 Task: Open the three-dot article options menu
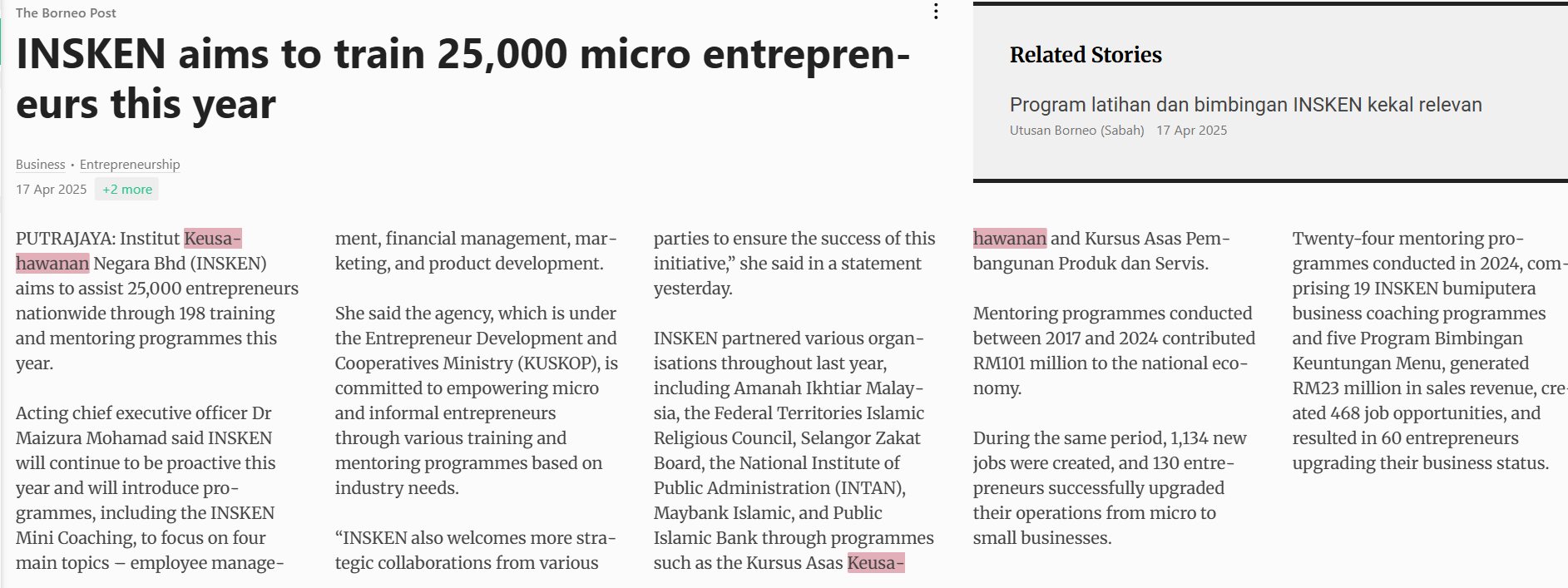pos(936,12)
